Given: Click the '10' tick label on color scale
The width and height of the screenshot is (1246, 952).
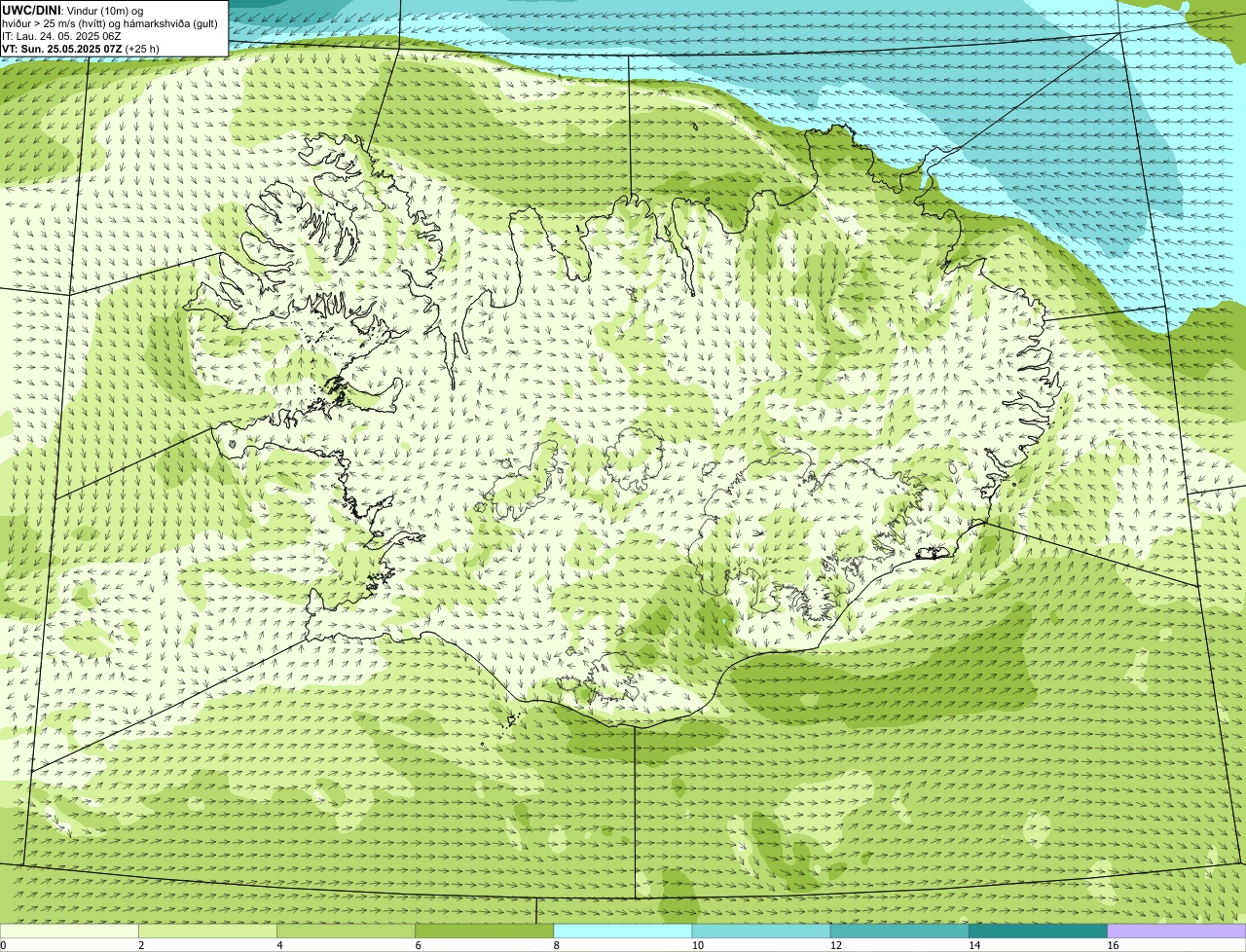Looking at the screenshot, I should 698,945.
